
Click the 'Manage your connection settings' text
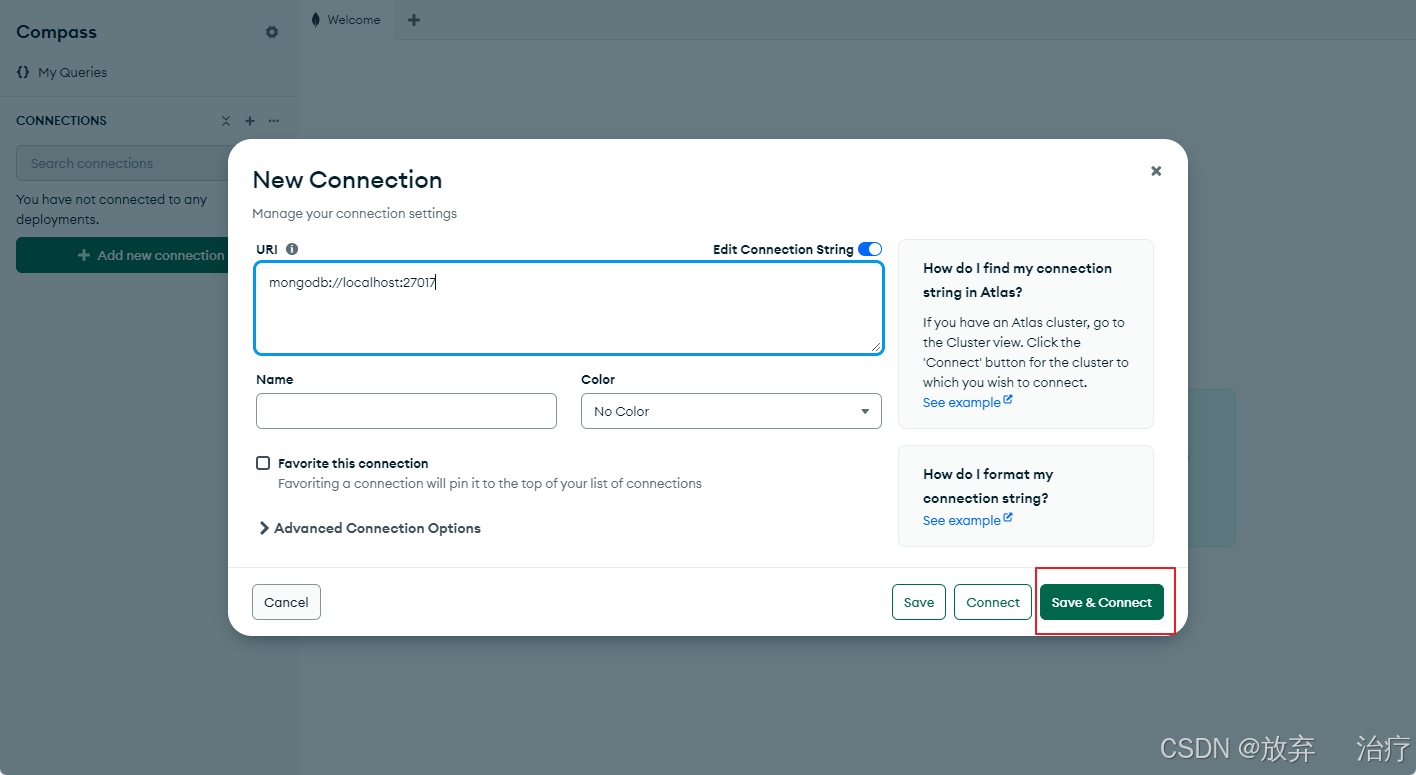point(354,213)
